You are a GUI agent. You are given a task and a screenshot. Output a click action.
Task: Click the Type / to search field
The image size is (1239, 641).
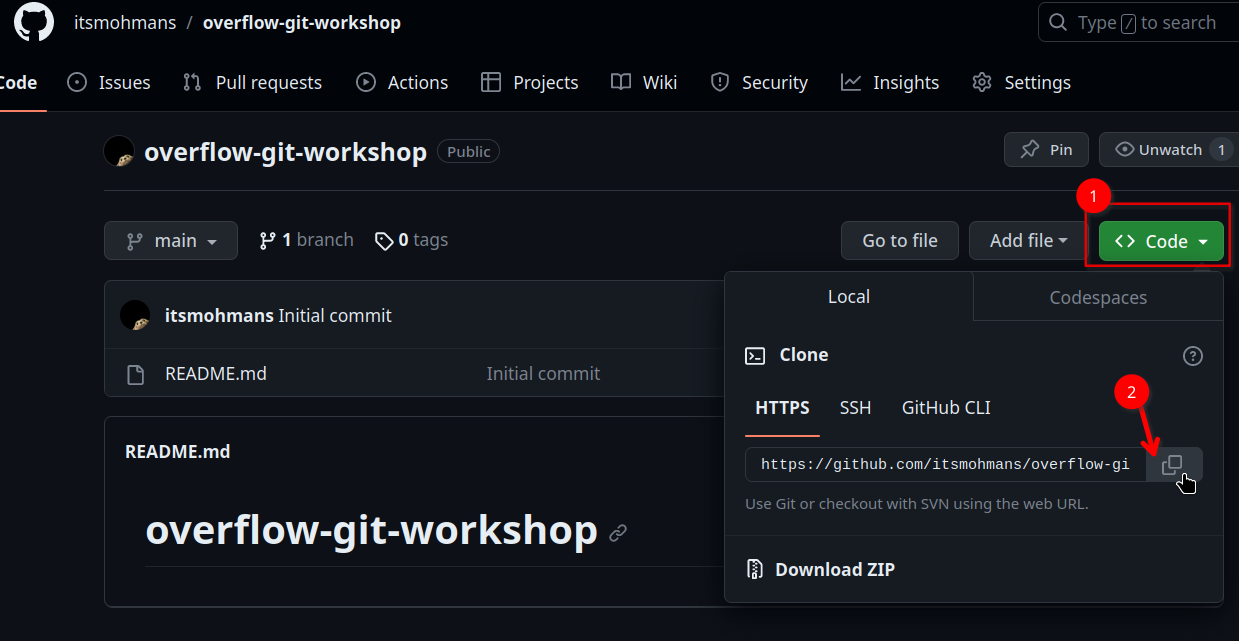click(1139, 22)
